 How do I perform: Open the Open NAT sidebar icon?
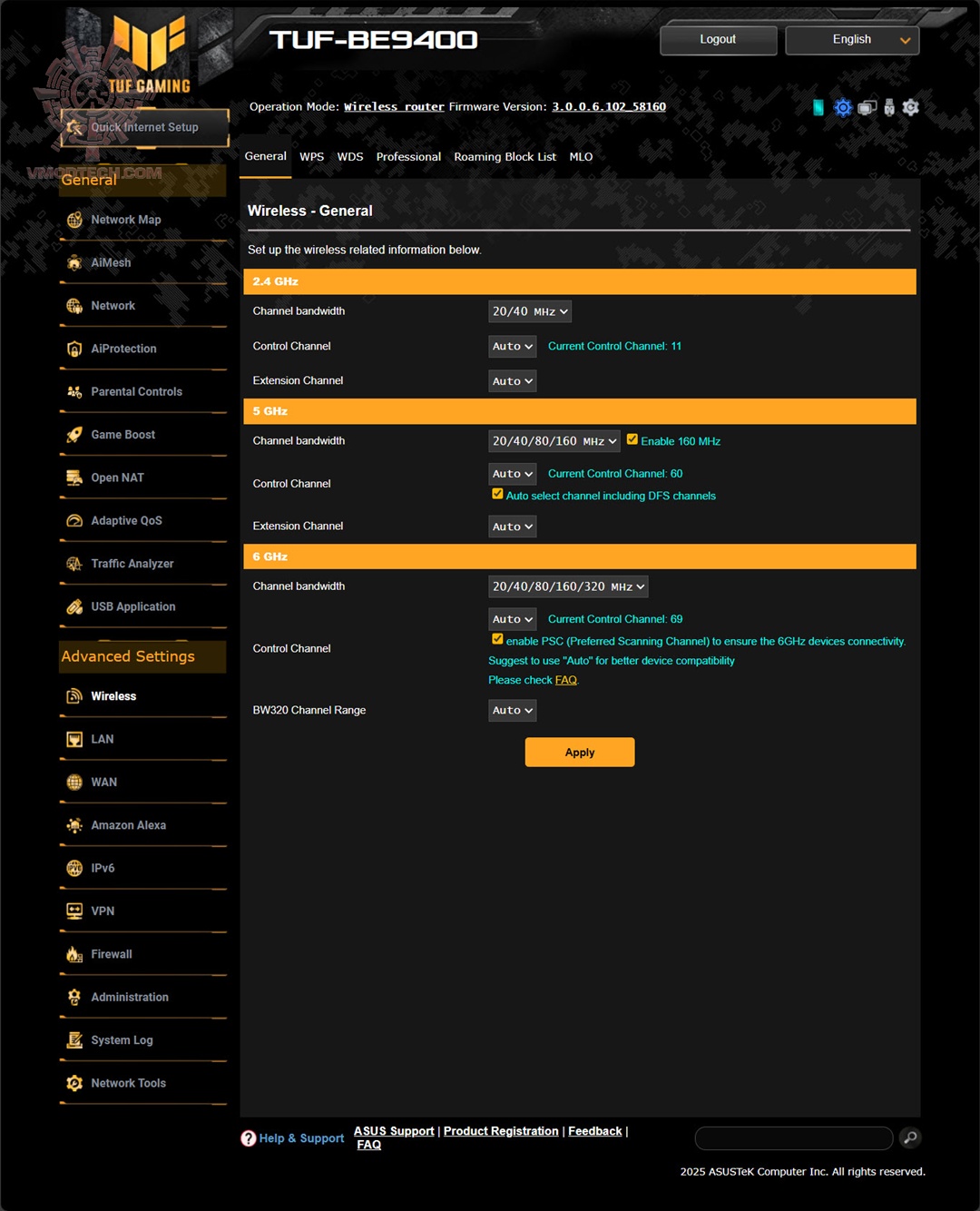pos(74,478)
